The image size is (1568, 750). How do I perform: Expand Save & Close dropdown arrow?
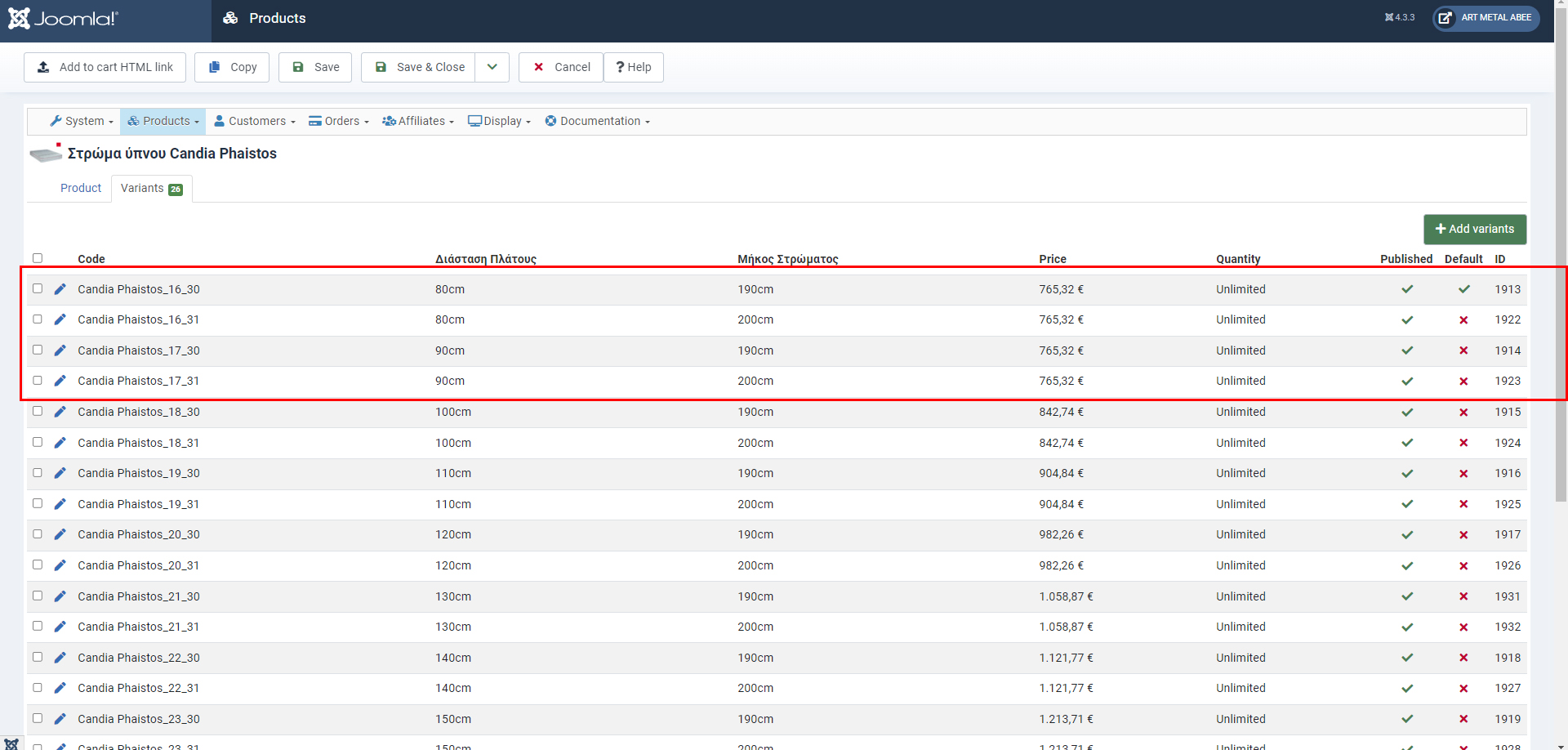[x=492, y=67]
